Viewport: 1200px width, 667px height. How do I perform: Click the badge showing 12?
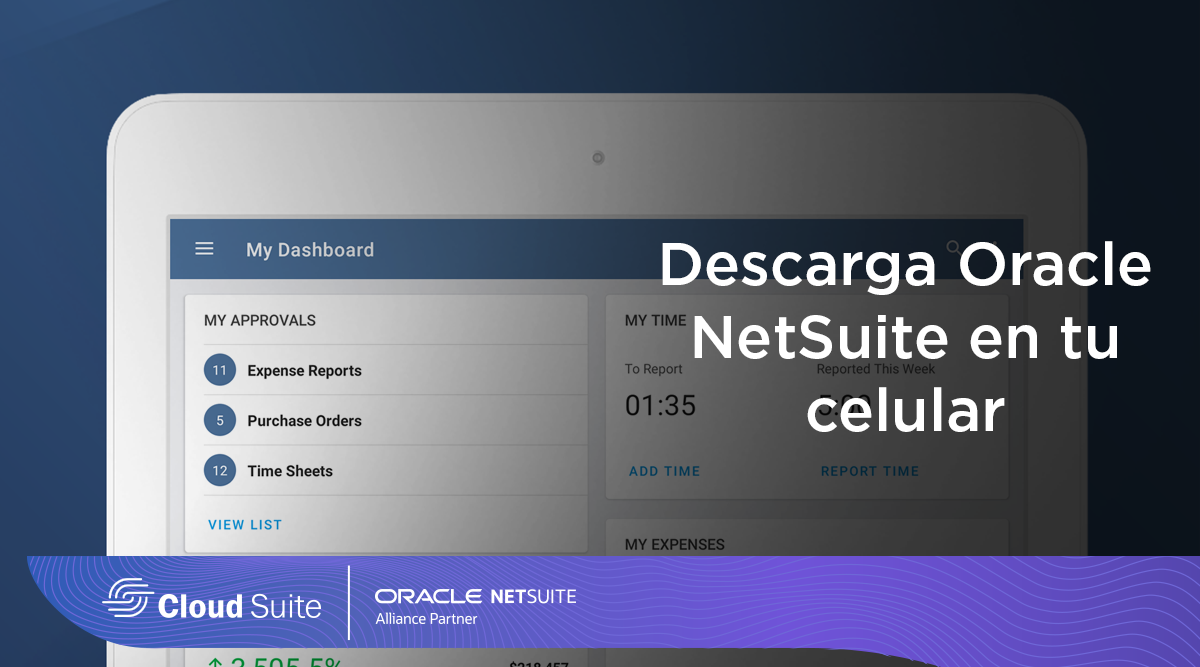pyautogui.click(x=220, y=470)
